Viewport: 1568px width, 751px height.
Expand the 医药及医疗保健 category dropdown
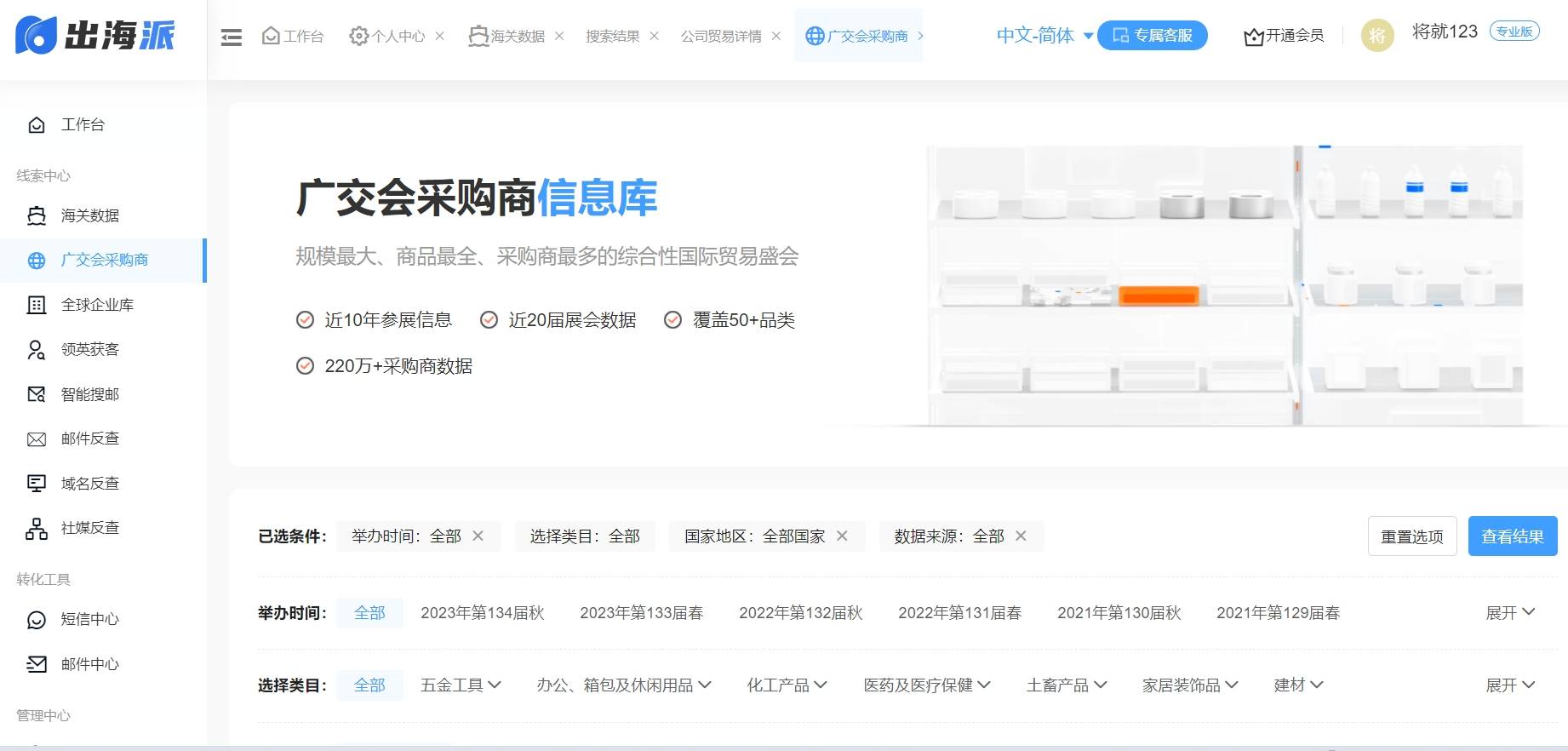pyautogui.click(x=927, y=685)
